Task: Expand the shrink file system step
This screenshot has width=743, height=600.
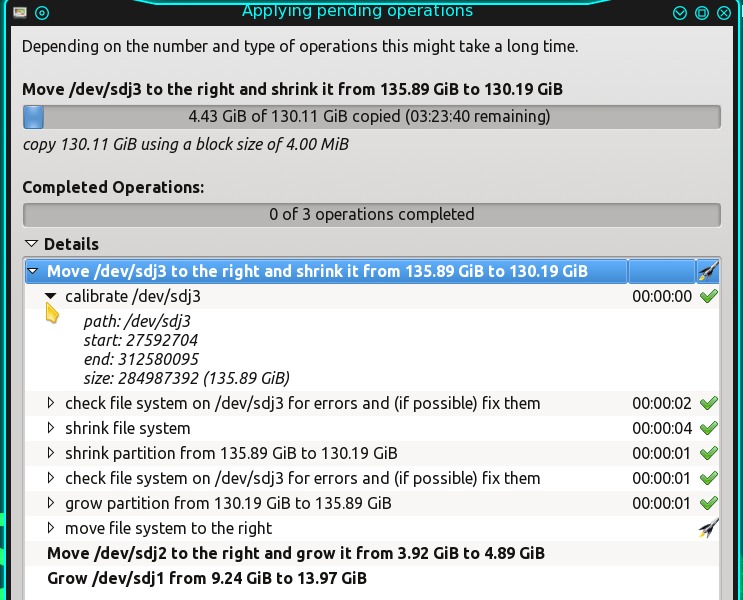Action: [x=51, y=428]
